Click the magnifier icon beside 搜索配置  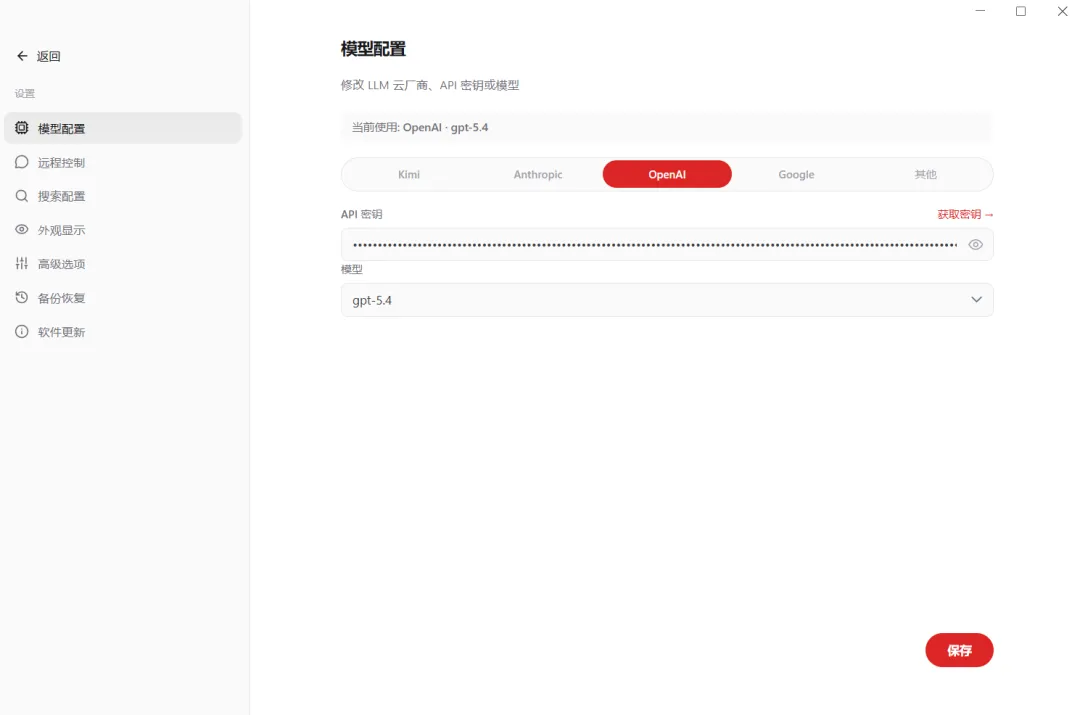[22, 196]
